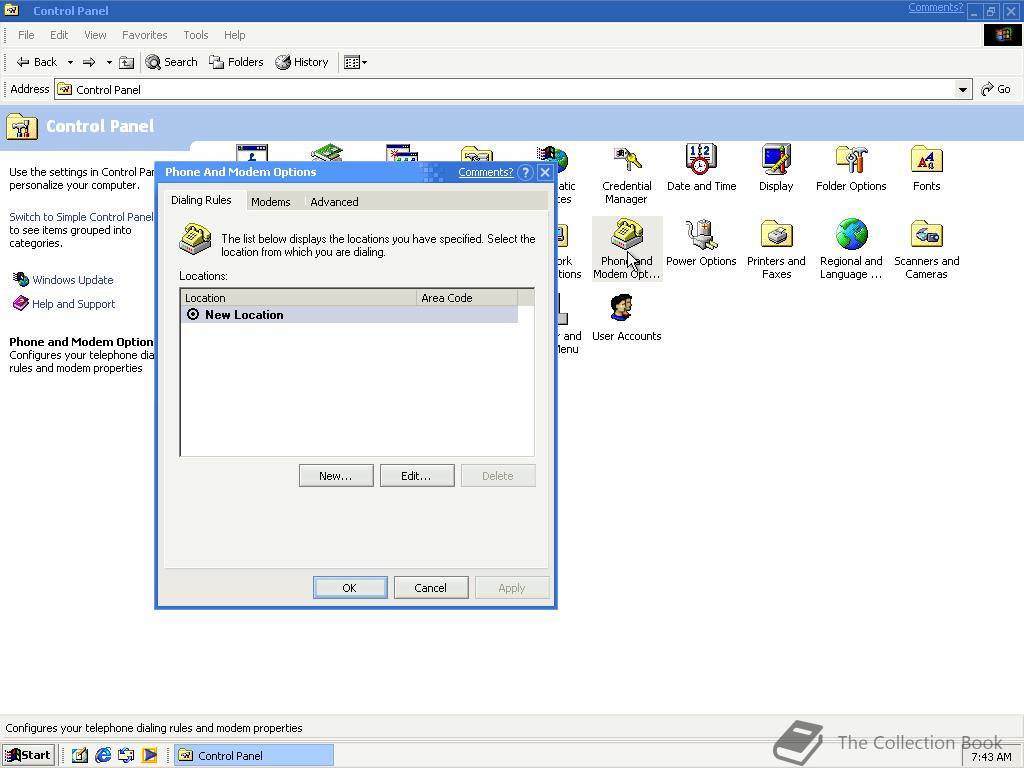This screenshot has height=768, width=1024.
Task: Open the View menu
Action: [95, 35]
